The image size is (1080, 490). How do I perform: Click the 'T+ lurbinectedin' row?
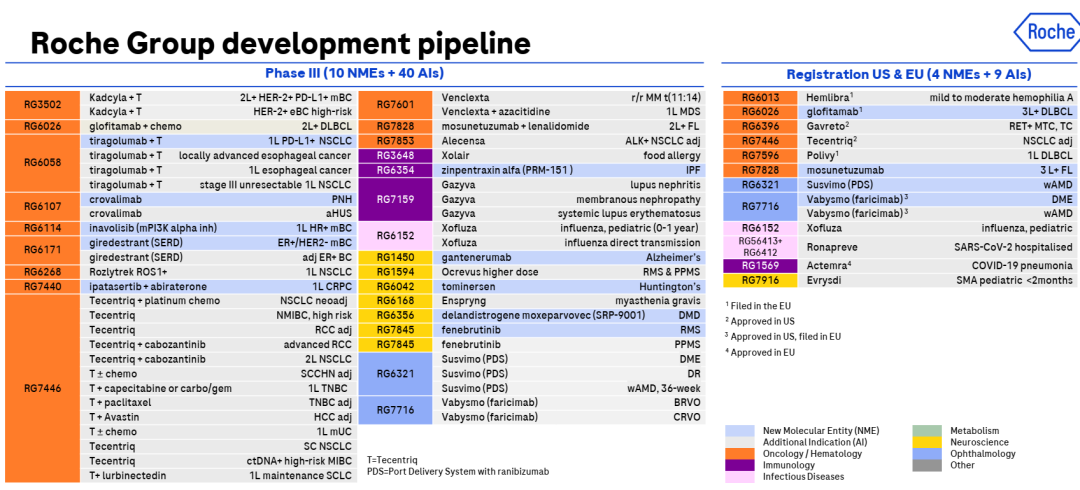coord(220,475)
